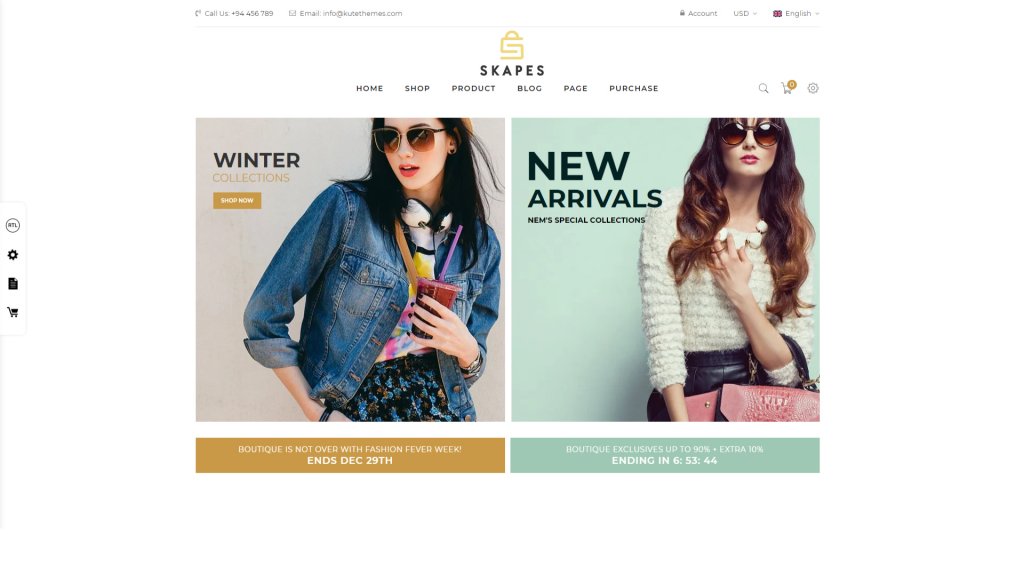Open the HOME menu item

370,88
